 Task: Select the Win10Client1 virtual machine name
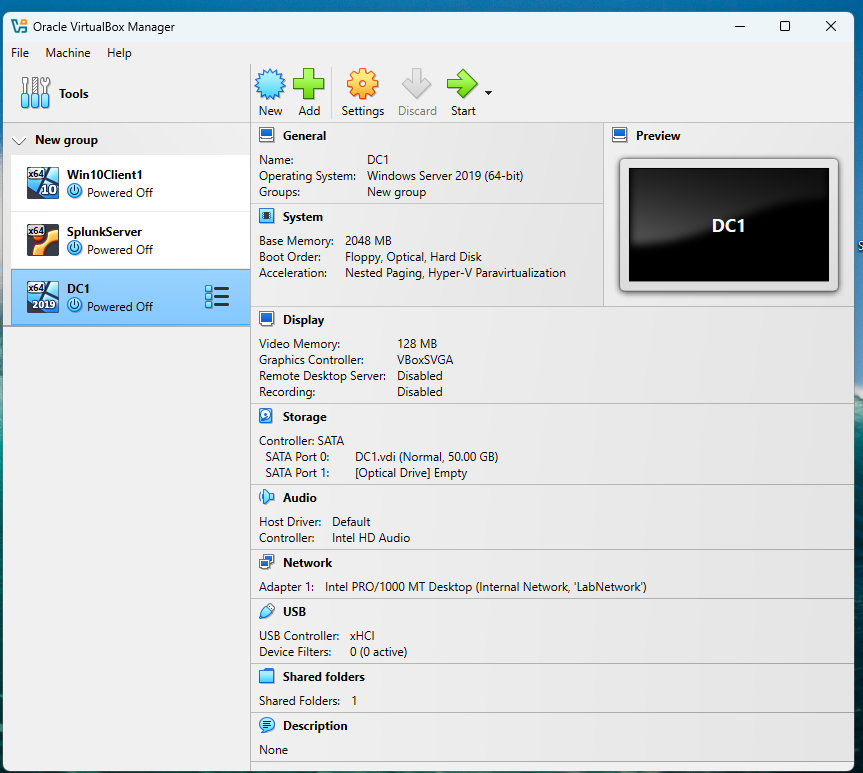[x=105, y=175]
